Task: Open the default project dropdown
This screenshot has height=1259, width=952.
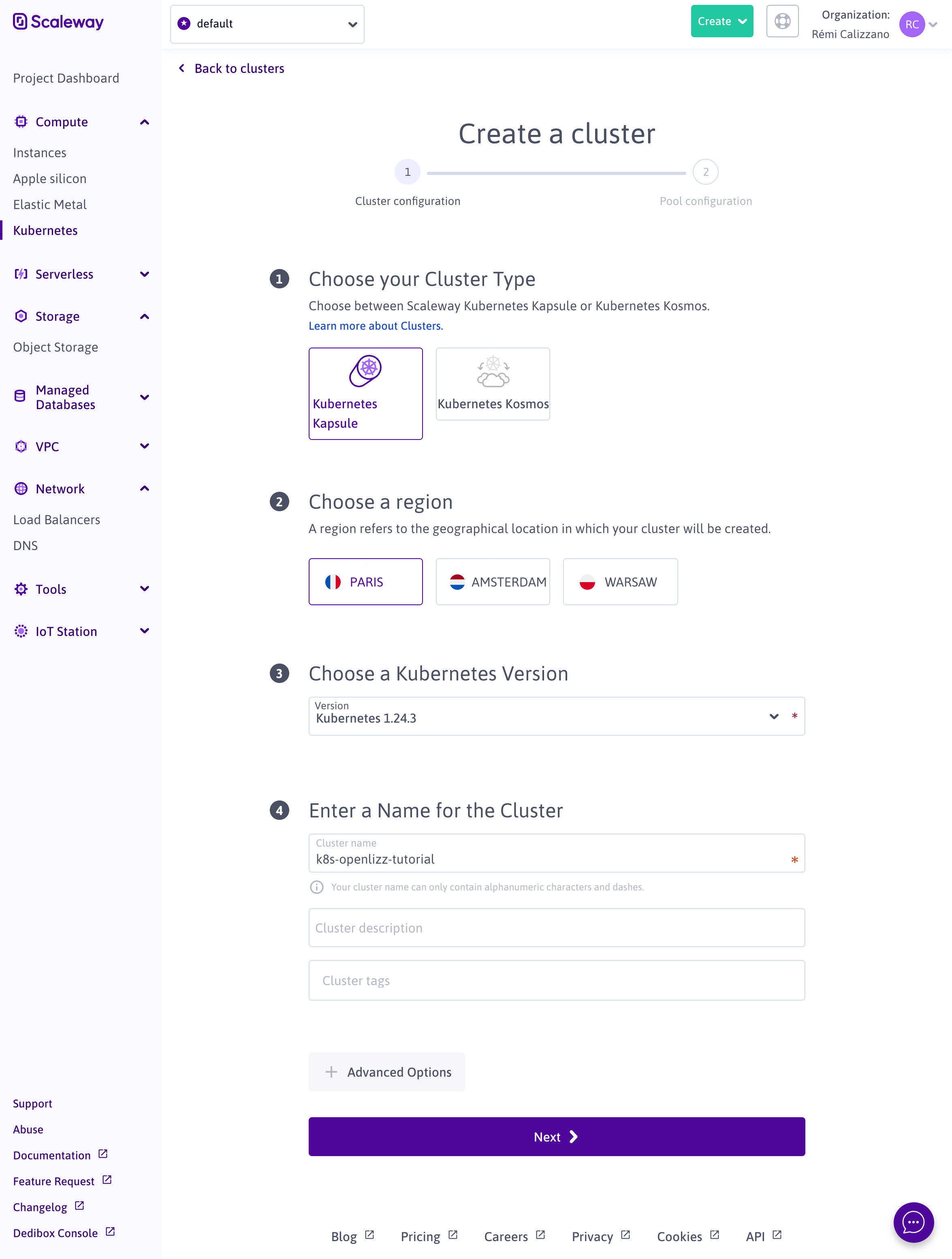Action: [x=267, y=24]
